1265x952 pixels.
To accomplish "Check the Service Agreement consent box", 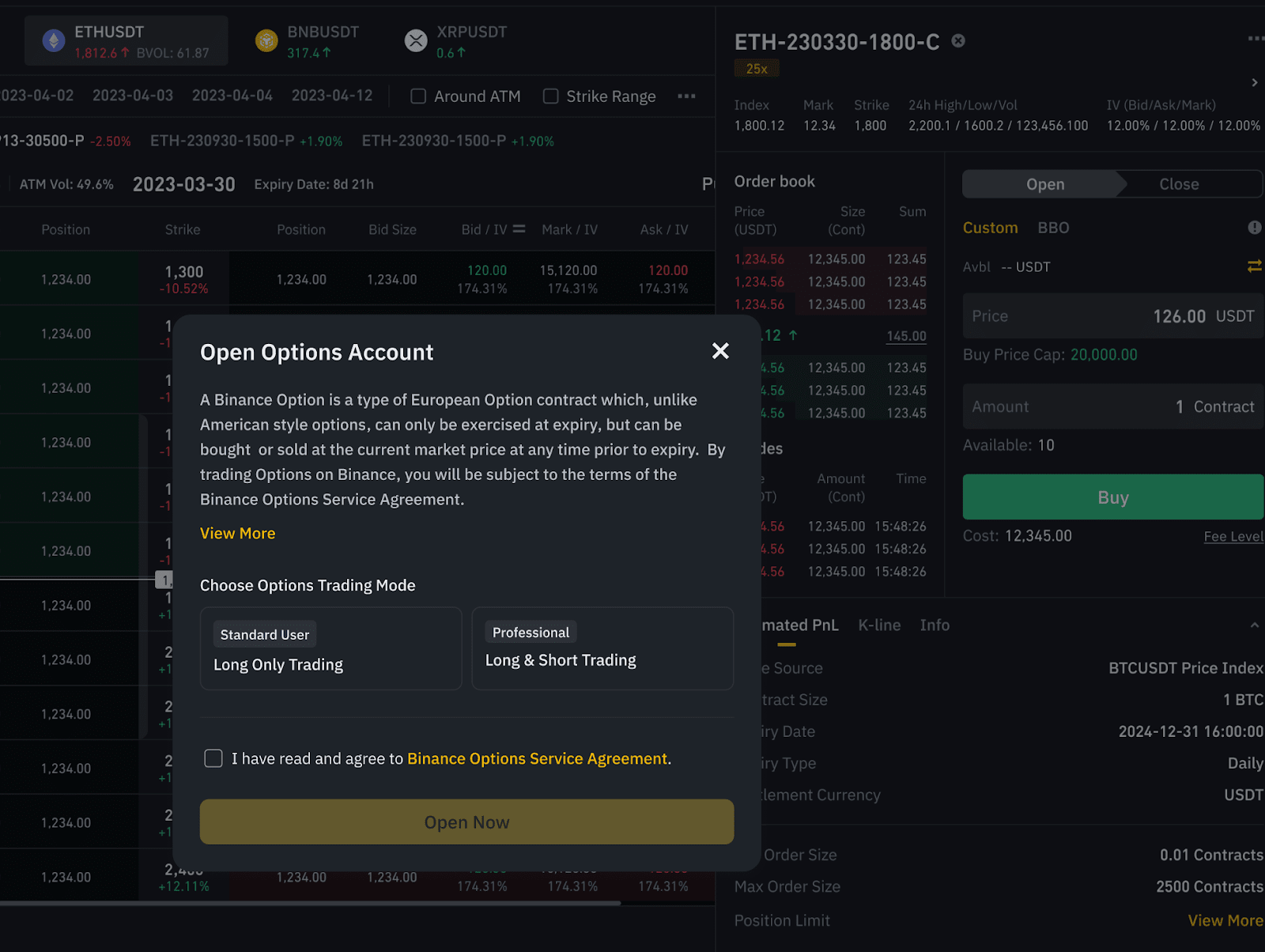I will pos(213,758).
